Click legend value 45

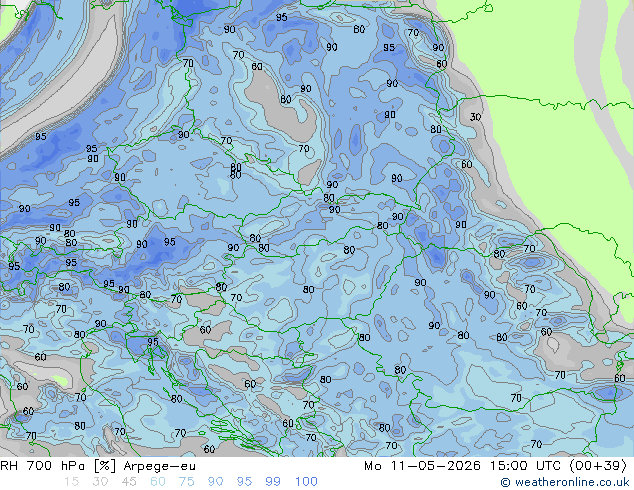129,482
